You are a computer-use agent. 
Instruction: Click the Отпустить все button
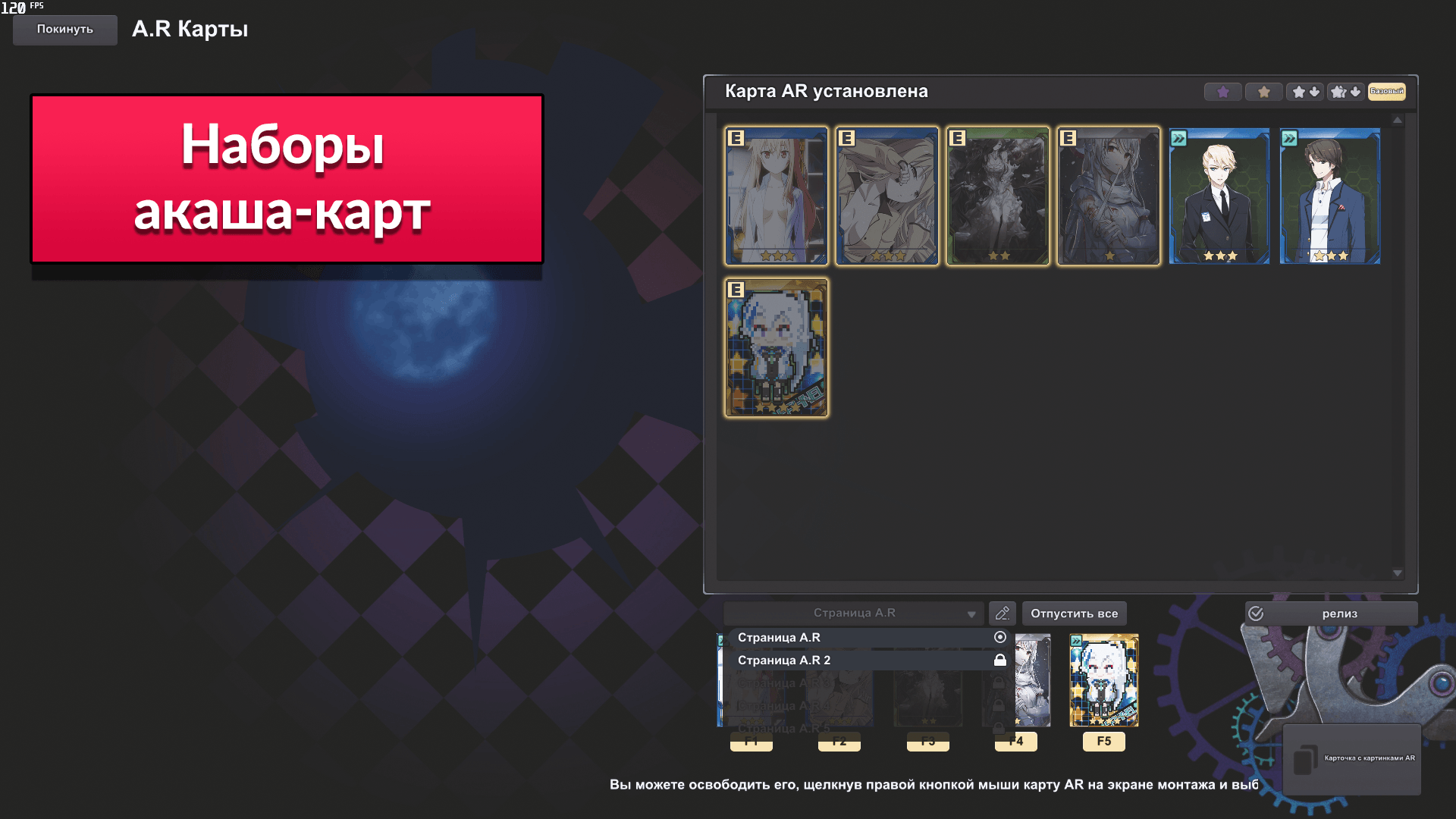(1074, 613)
